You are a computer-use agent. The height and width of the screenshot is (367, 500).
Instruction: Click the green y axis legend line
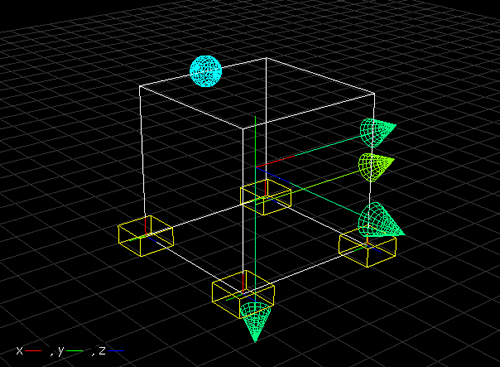click(74, 351)
